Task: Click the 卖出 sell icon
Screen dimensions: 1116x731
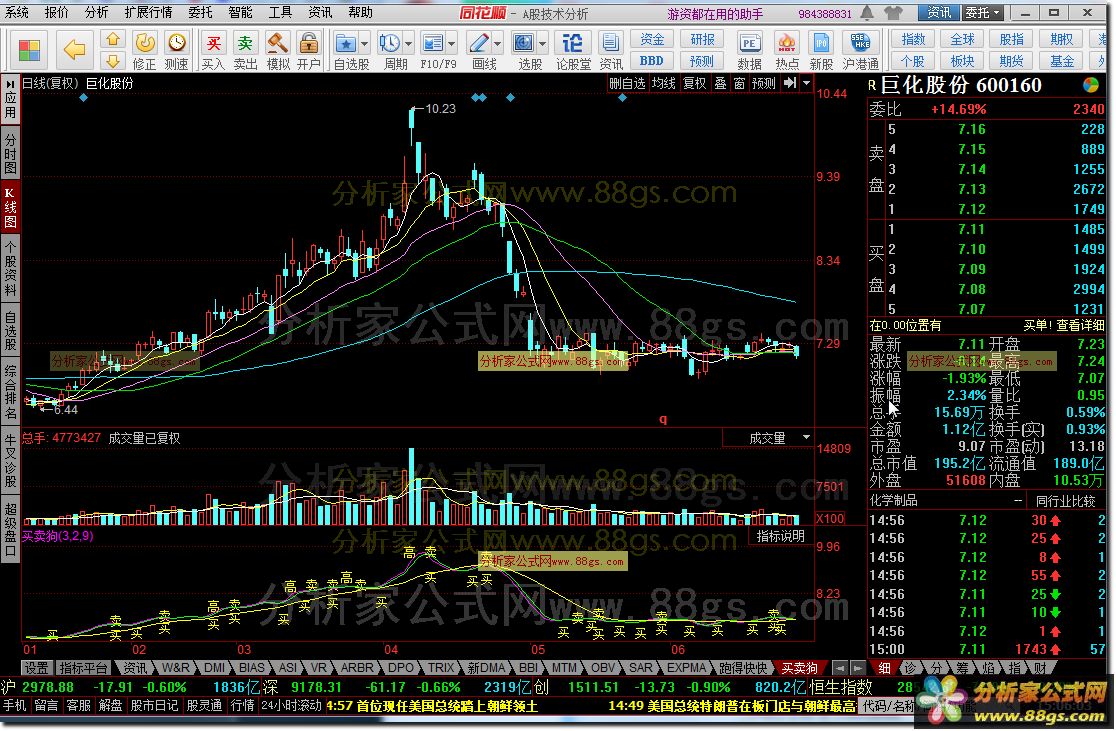Action: (x=245, y=51)
